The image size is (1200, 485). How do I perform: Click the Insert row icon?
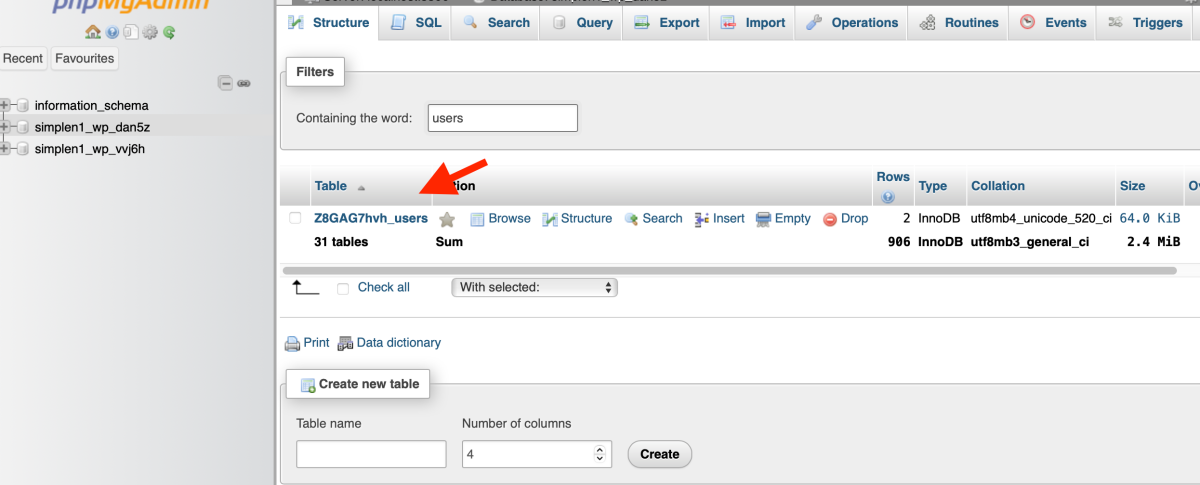702,219
